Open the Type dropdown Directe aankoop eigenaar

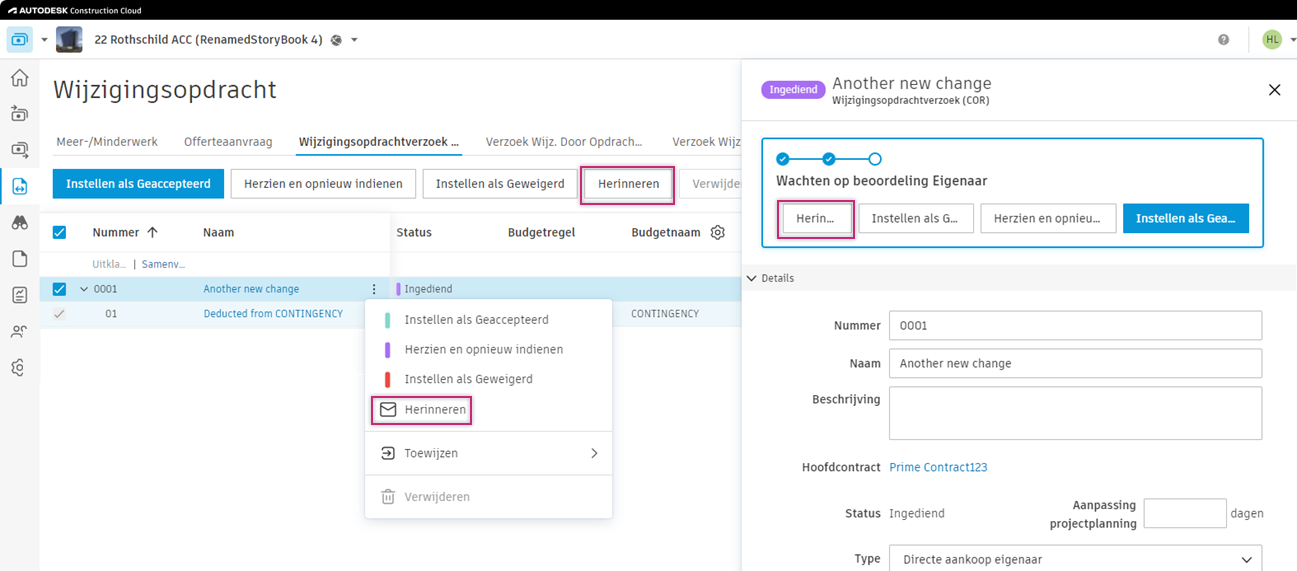(x=1075, y=559)
